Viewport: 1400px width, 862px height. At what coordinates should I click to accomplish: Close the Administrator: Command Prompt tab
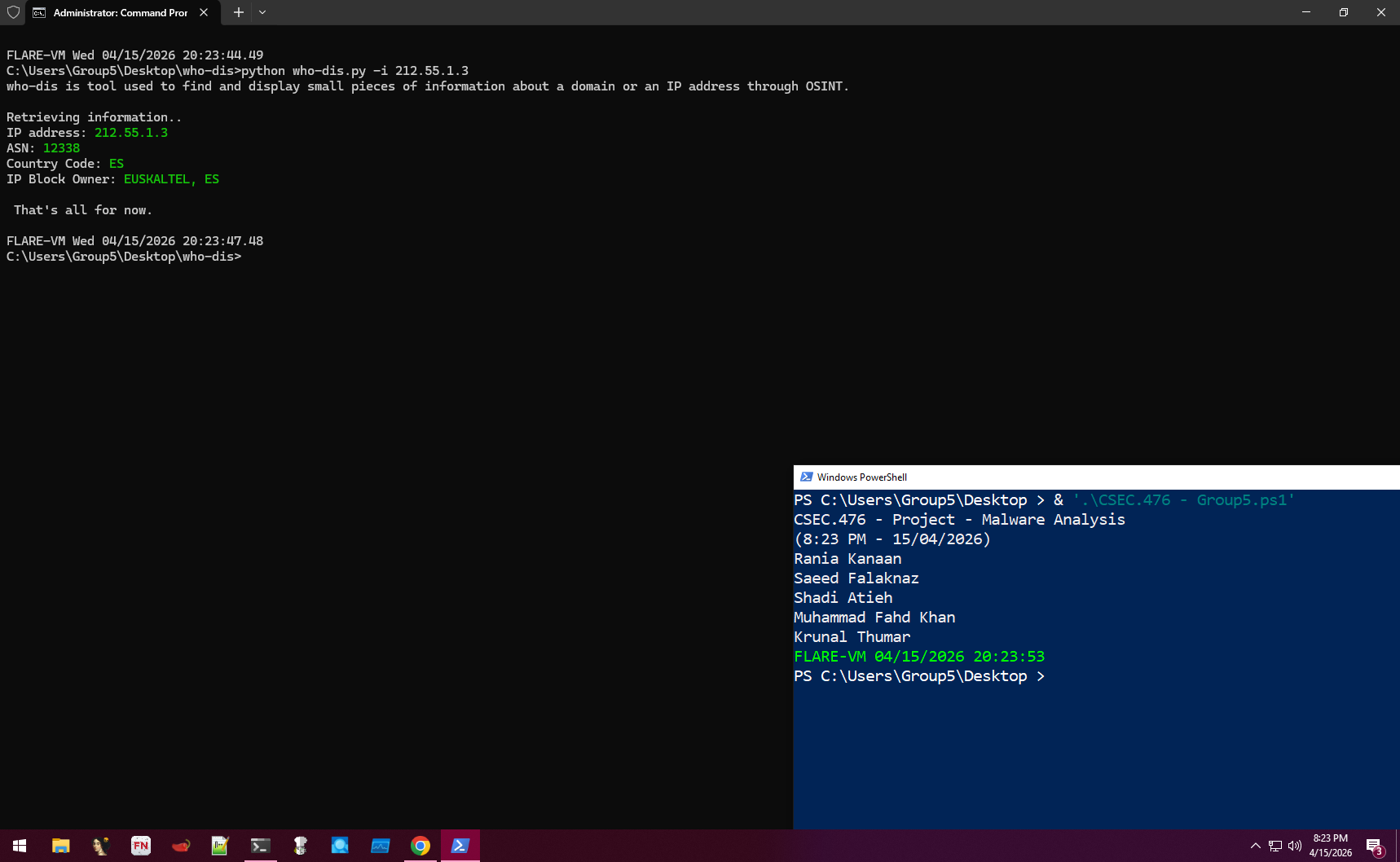[204, 12]
